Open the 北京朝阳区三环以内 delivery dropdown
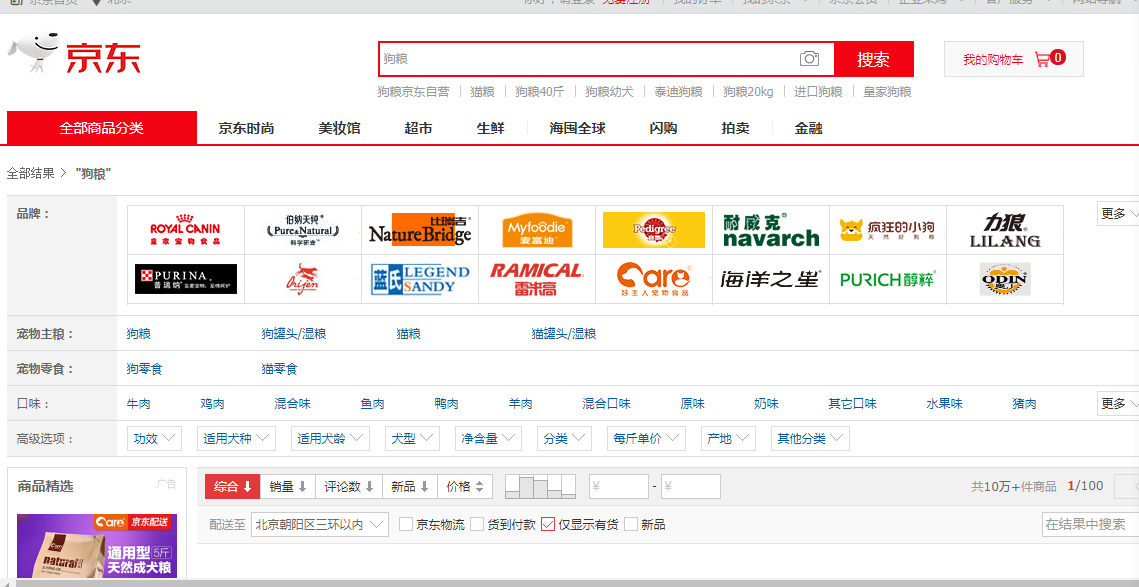The height and width of the screenshot is (587, 1139). [x=320, y=525]
